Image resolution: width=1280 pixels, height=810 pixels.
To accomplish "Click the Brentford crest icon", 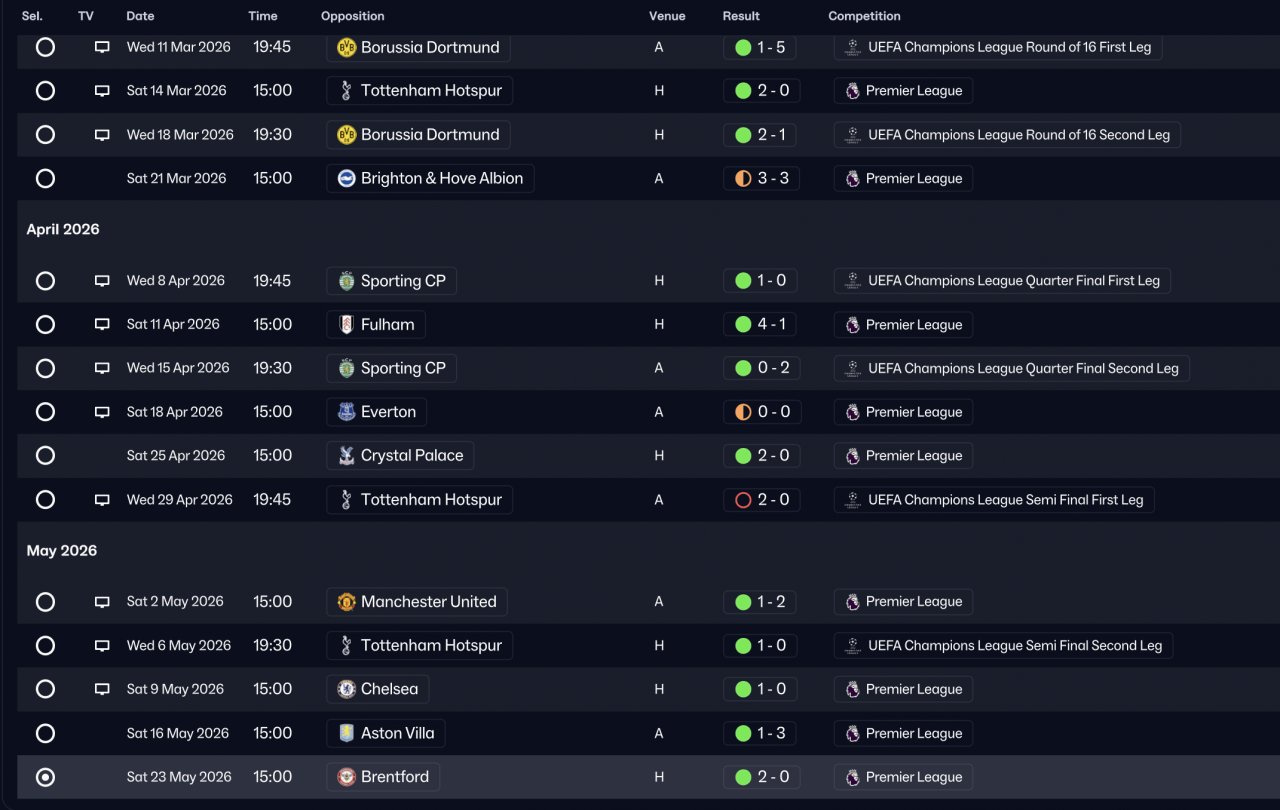I will pyautogui.click(x=346, y=777).
